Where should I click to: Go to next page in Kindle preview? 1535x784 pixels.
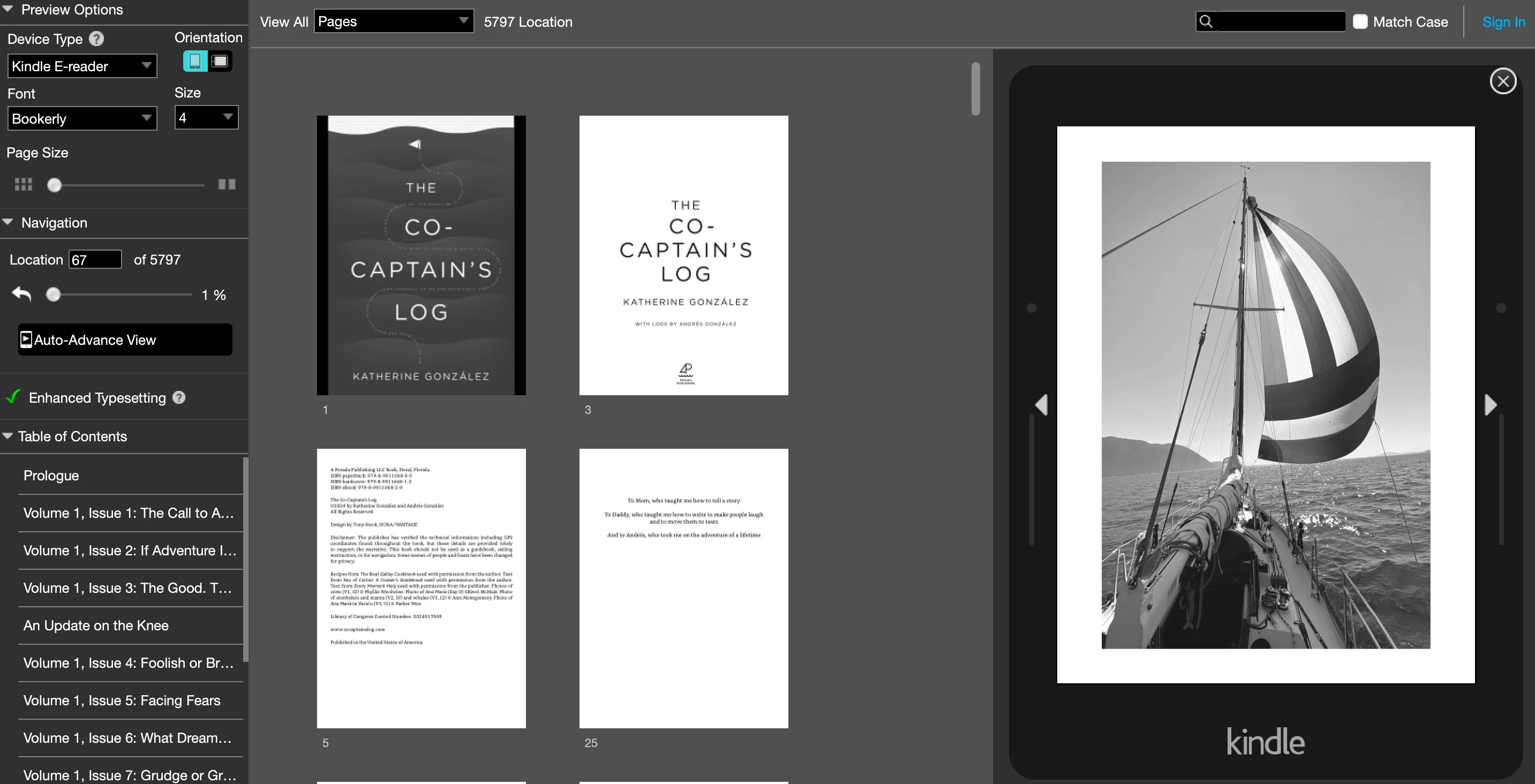point(1489,404)
